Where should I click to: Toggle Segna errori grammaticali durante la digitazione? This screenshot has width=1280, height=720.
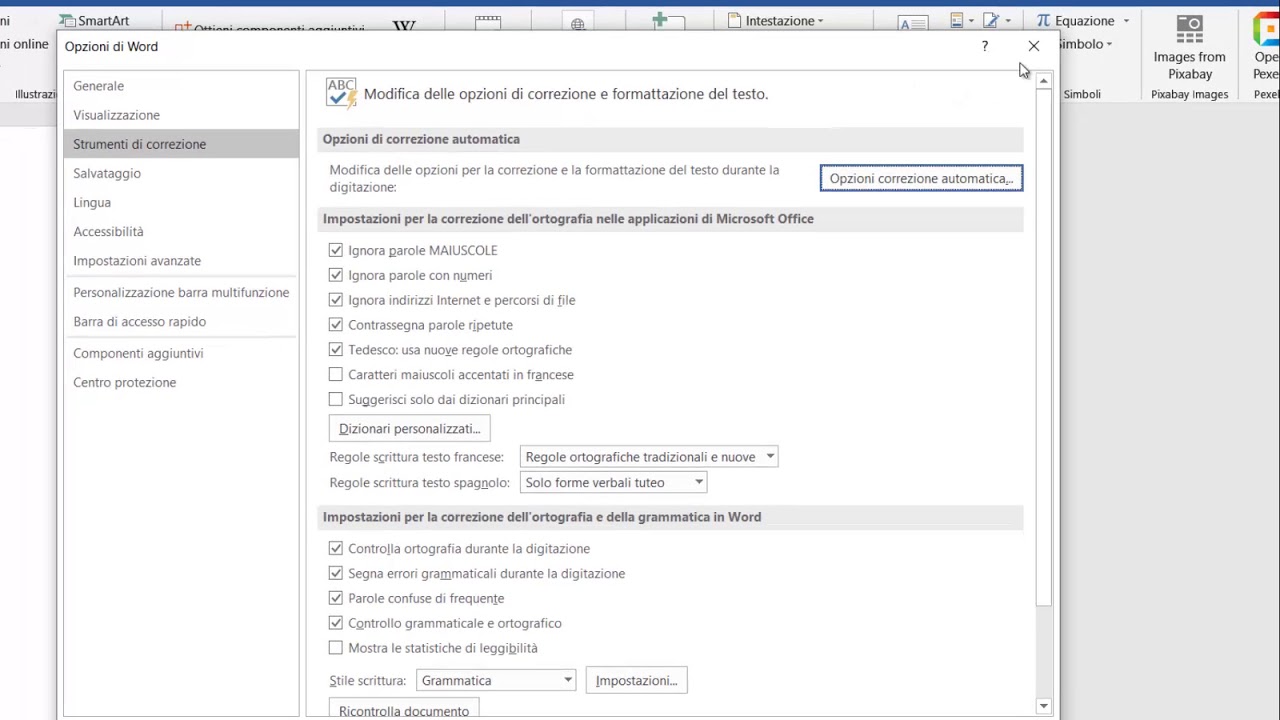(x=336, y=573)
